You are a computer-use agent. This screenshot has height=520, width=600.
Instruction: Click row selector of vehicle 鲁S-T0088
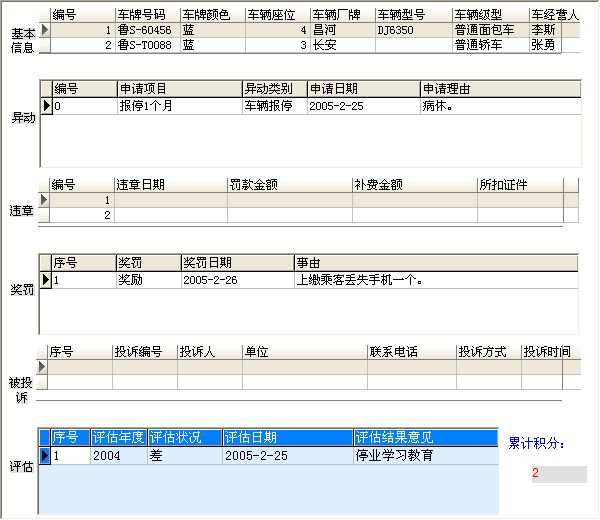[45, 45]
